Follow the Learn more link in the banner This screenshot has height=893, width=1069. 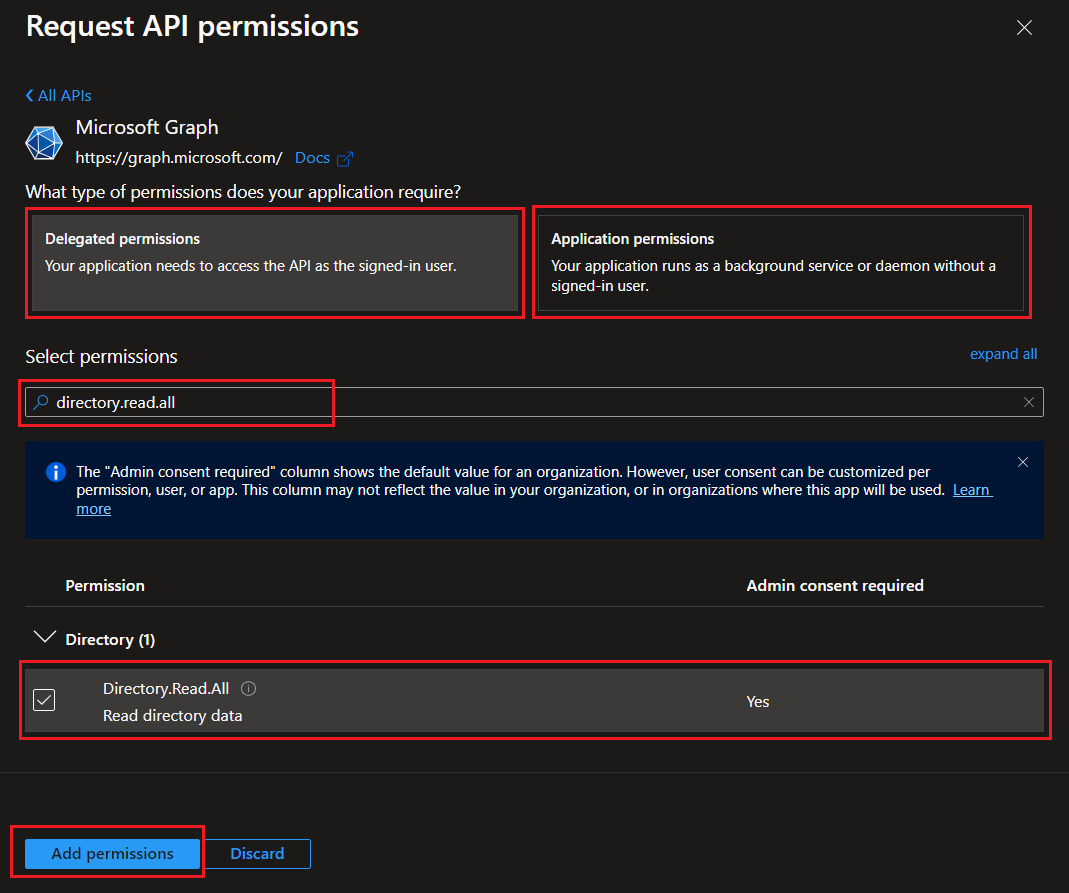click(x=970, y=490)
